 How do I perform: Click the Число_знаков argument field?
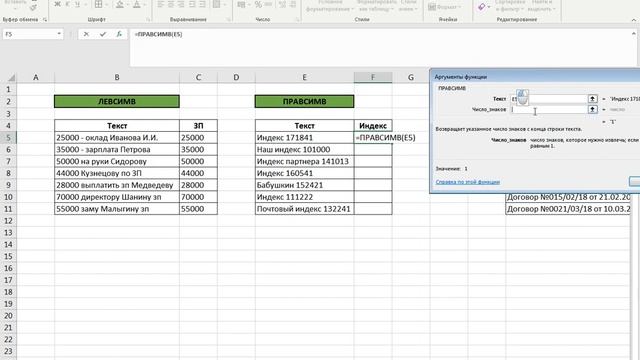549,109
